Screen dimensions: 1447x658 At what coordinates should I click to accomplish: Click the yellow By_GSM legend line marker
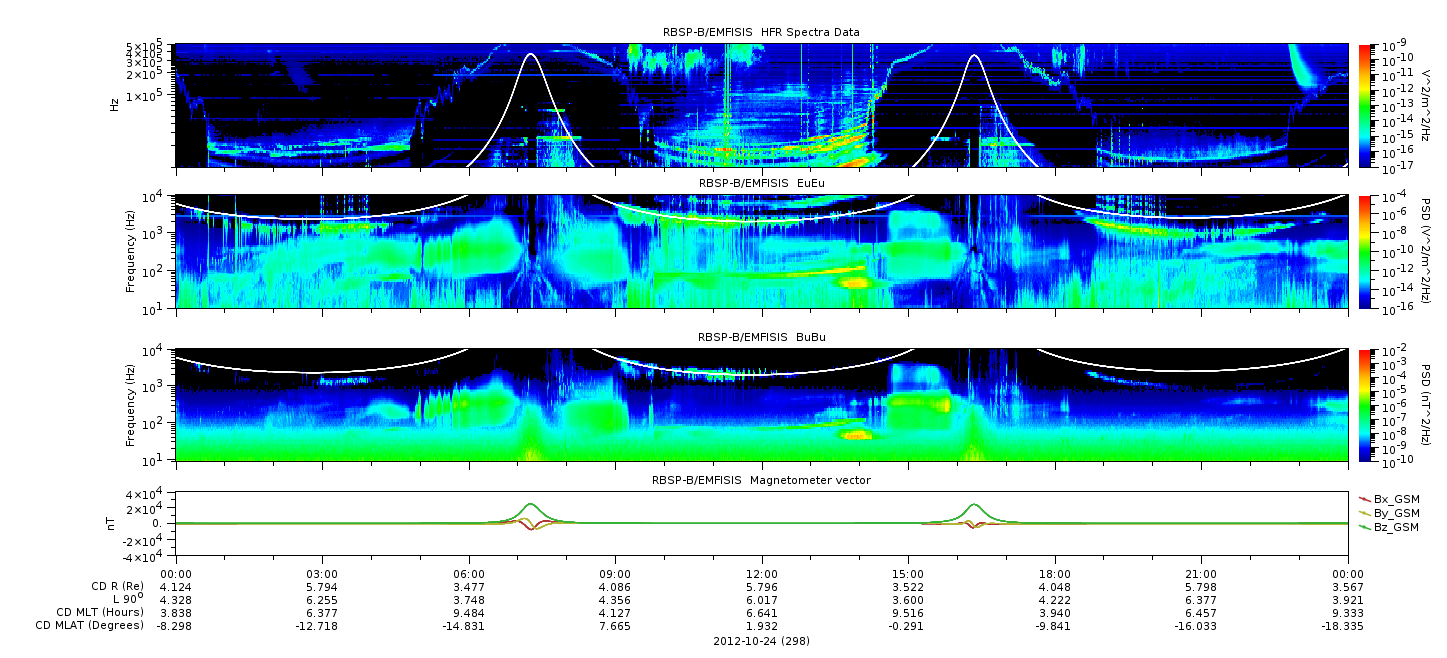[1365, 512]
